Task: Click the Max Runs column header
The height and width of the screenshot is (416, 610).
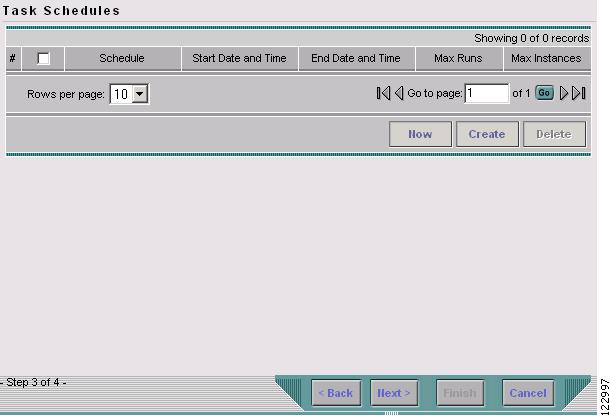Action: 458,58
